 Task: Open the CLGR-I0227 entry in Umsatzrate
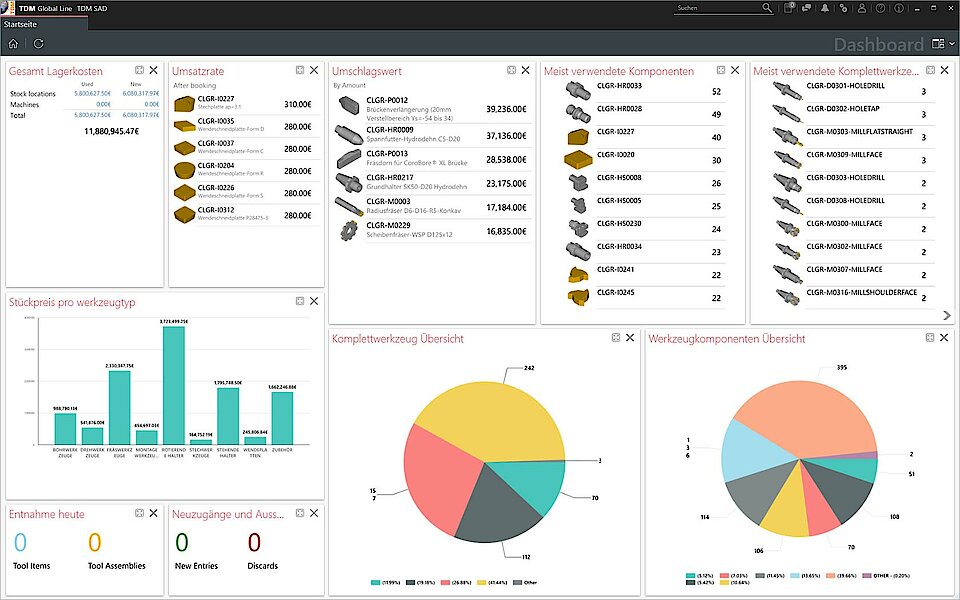215,100
